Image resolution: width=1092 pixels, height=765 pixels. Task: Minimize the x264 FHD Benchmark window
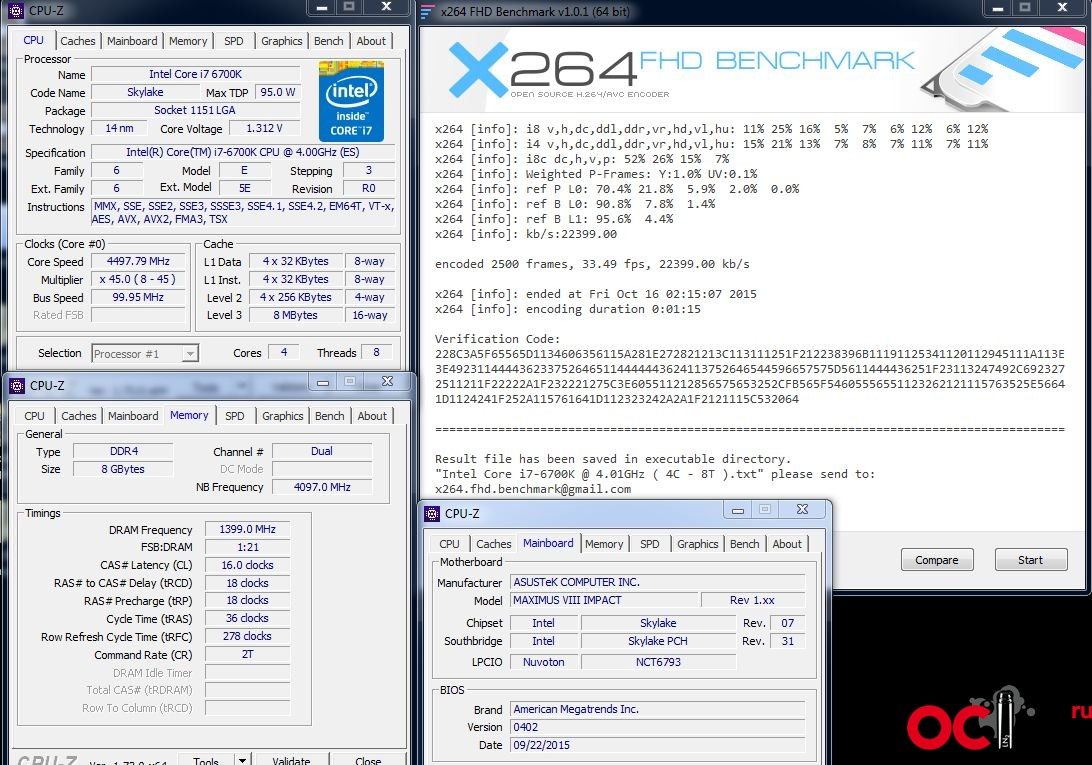[998, 8]
